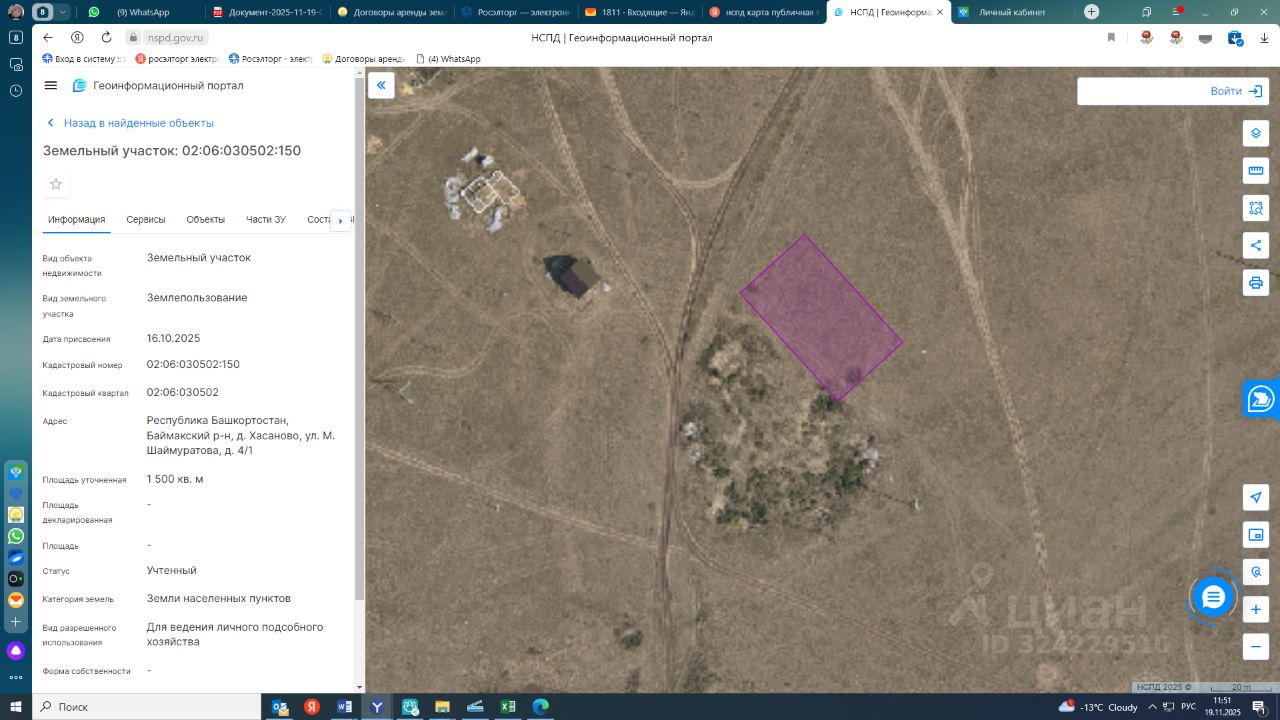Open Outlook from the taskbar
Screen dimensions: 1280x720
(x=280, y=707)
